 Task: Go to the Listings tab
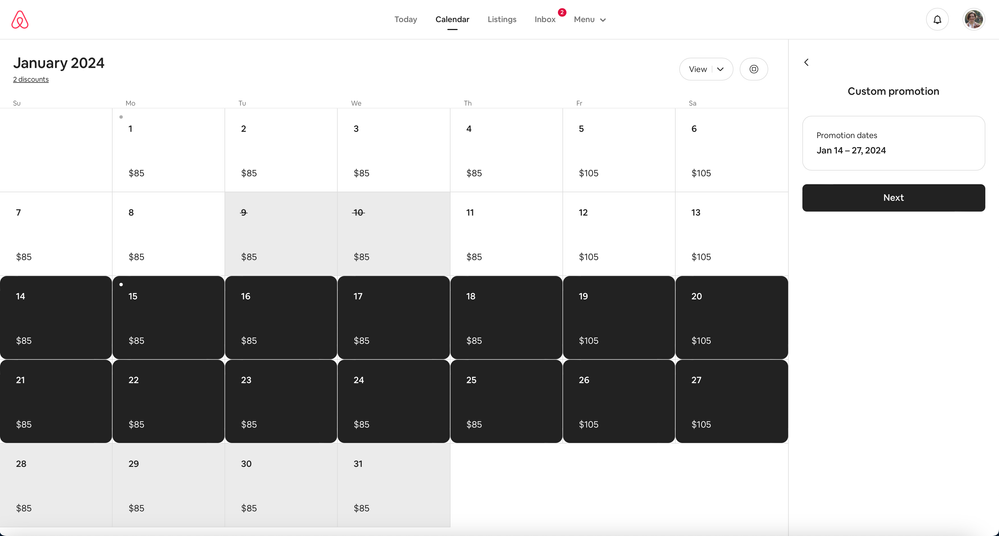(x=502, y=19)
